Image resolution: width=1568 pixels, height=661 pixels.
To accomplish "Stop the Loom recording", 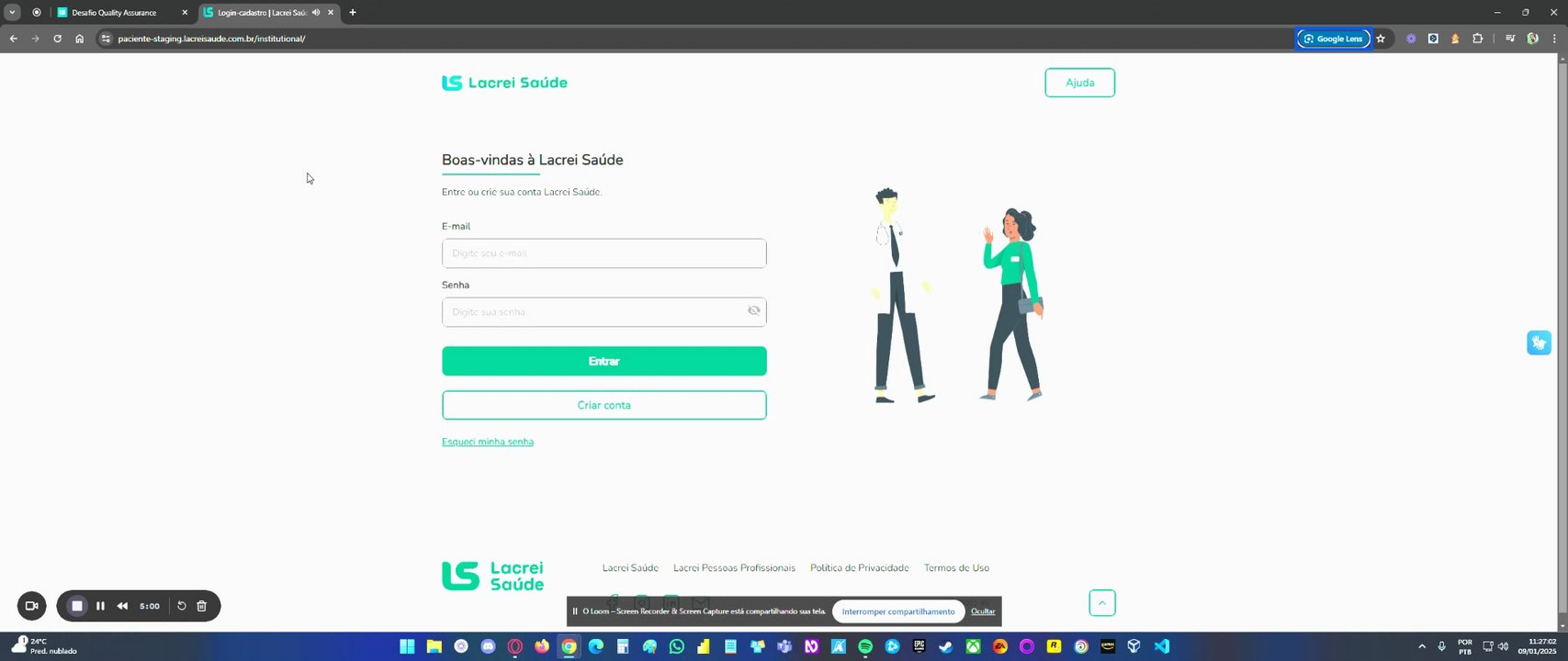I will pos(77,606).
